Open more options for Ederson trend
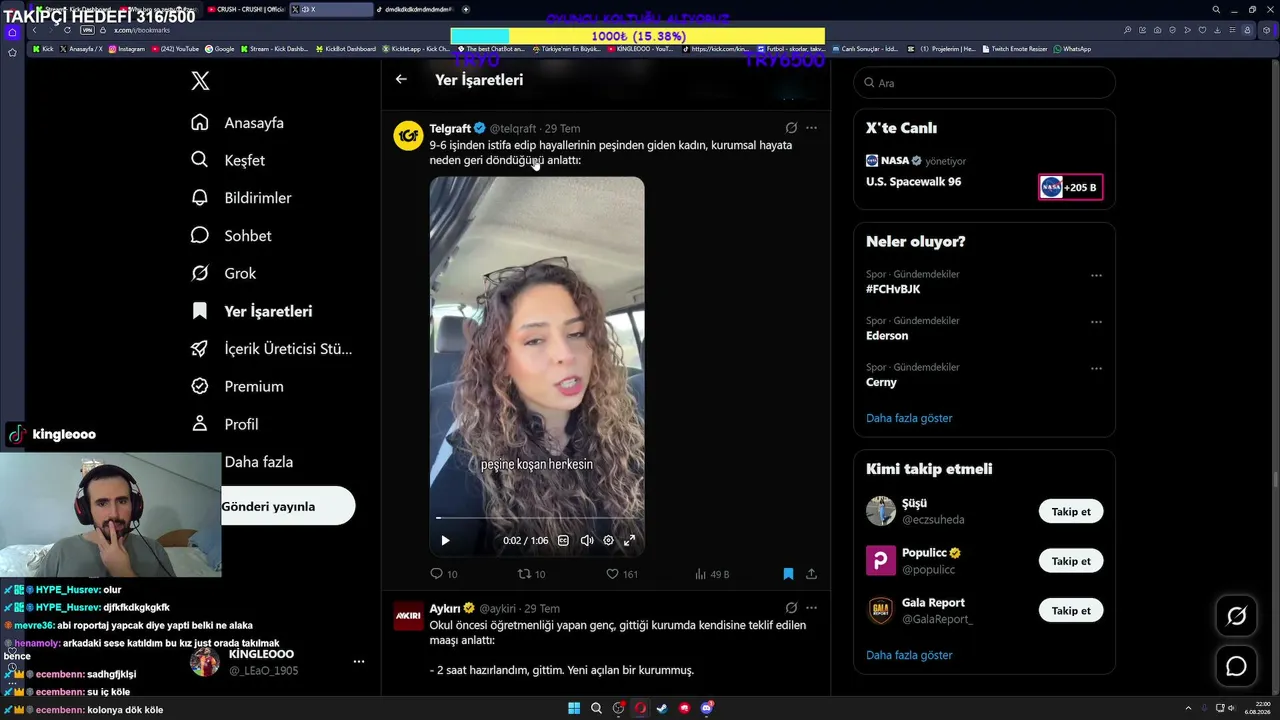 1096,322
